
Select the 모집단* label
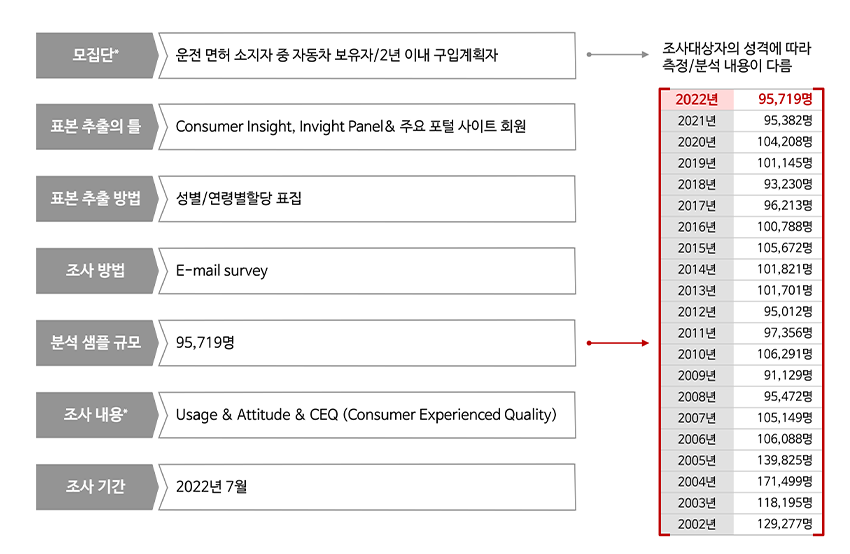coord(95,55)
